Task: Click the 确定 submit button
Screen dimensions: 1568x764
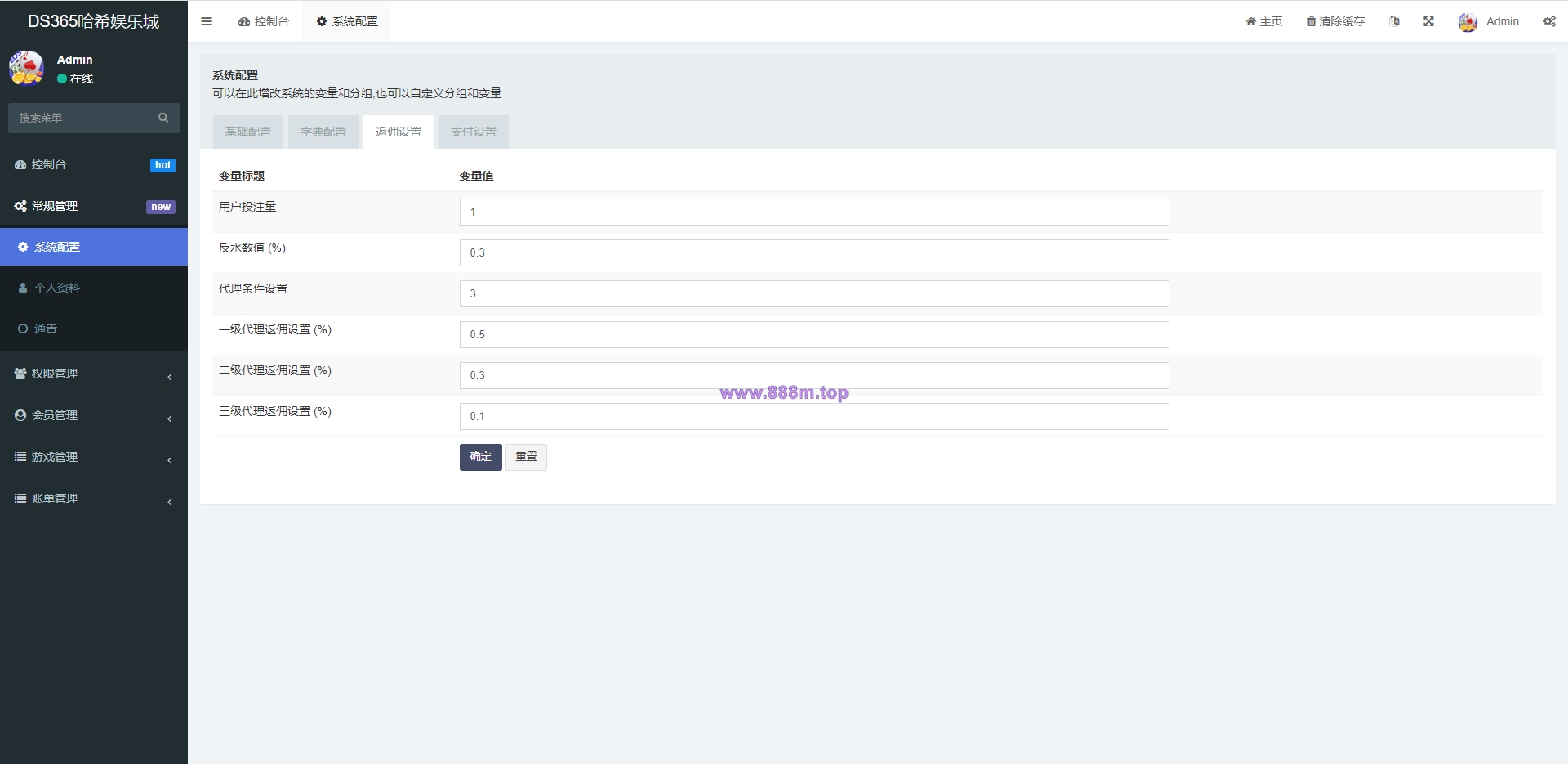Action: point(481,457)
